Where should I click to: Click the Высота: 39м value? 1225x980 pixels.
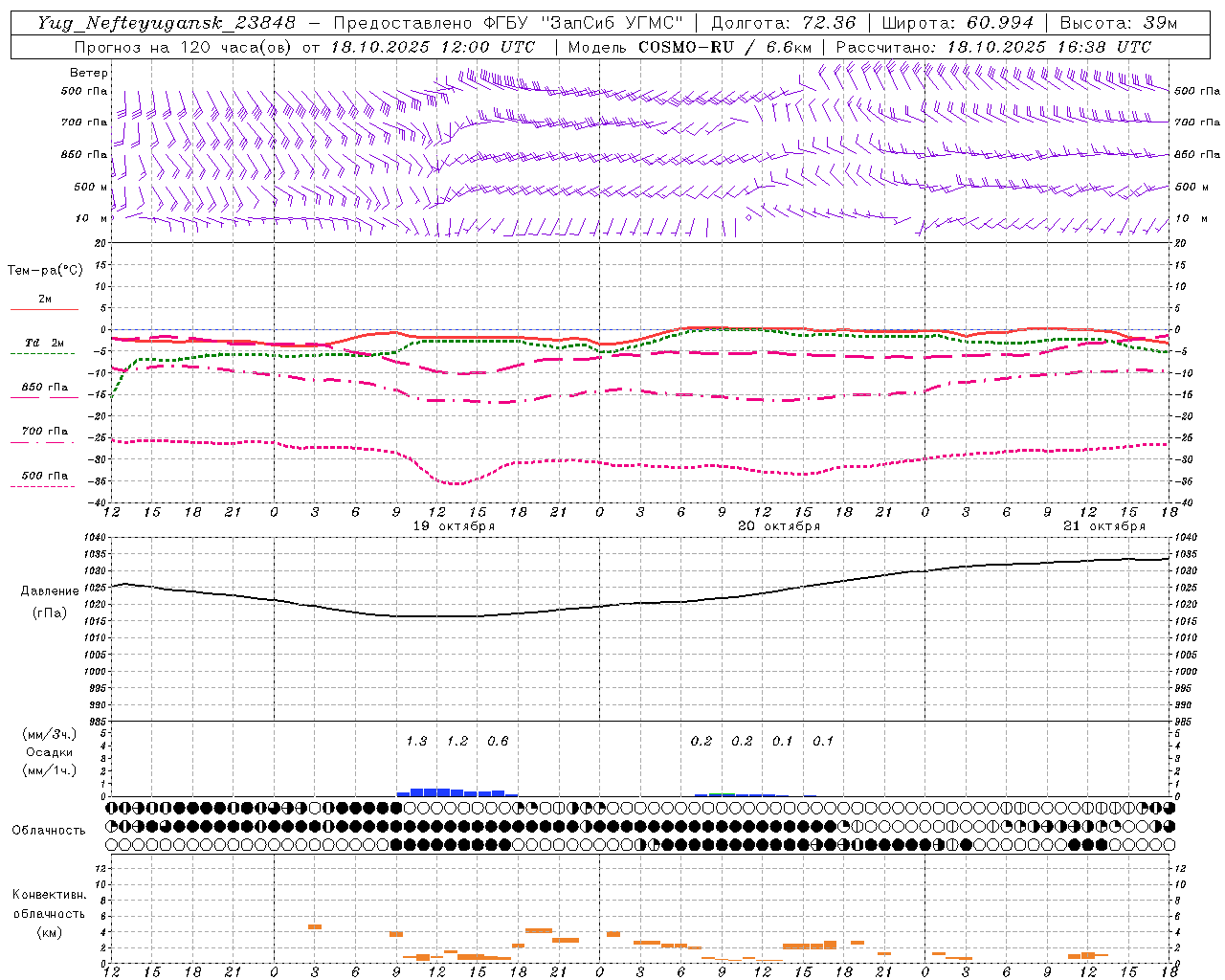pyautogui.click(x=1119, y=23)
